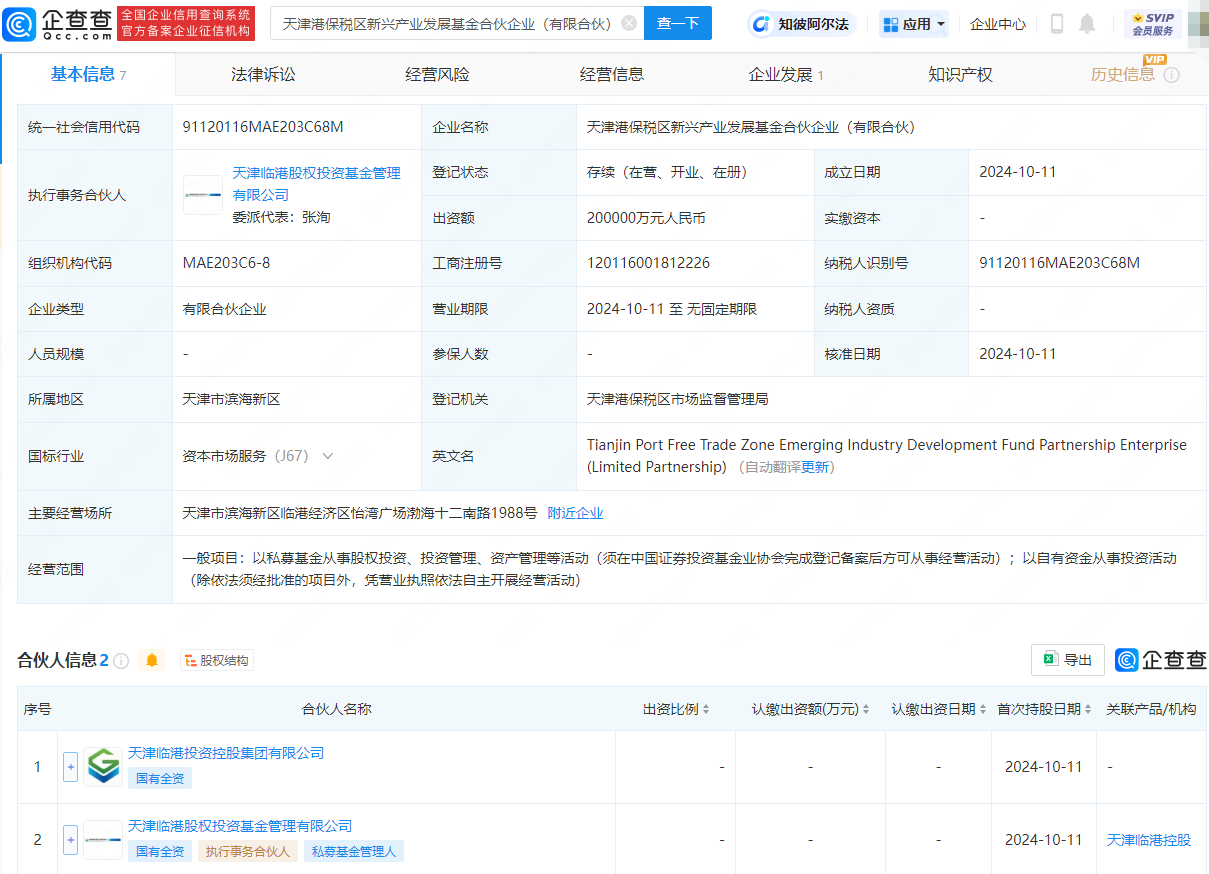Click the 有限合伙企业 enterprise type value

click(x=224, y=309)
